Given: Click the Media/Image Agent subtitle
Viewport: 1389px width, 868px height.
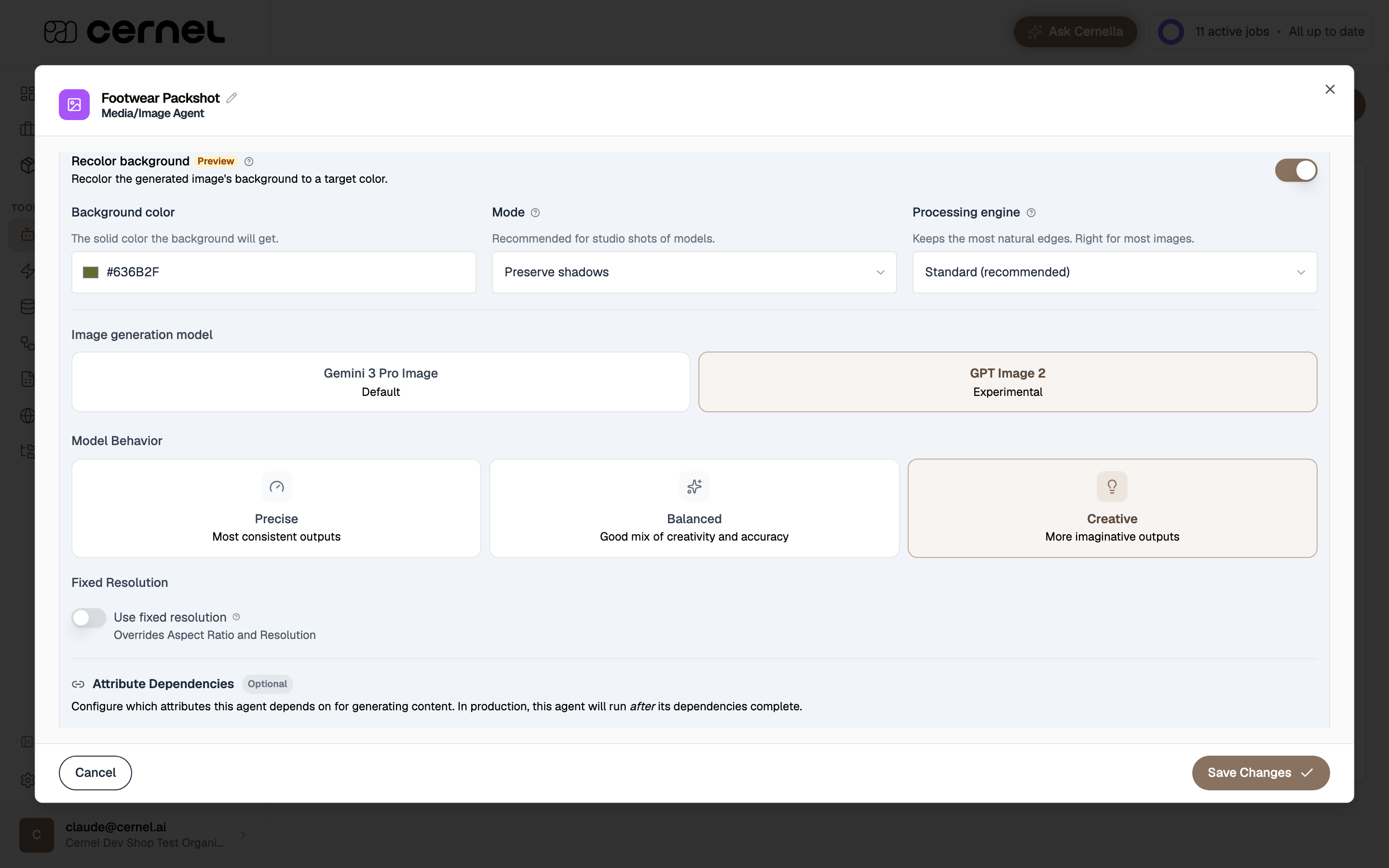Looking at the screenshot, I should [153, 114].
